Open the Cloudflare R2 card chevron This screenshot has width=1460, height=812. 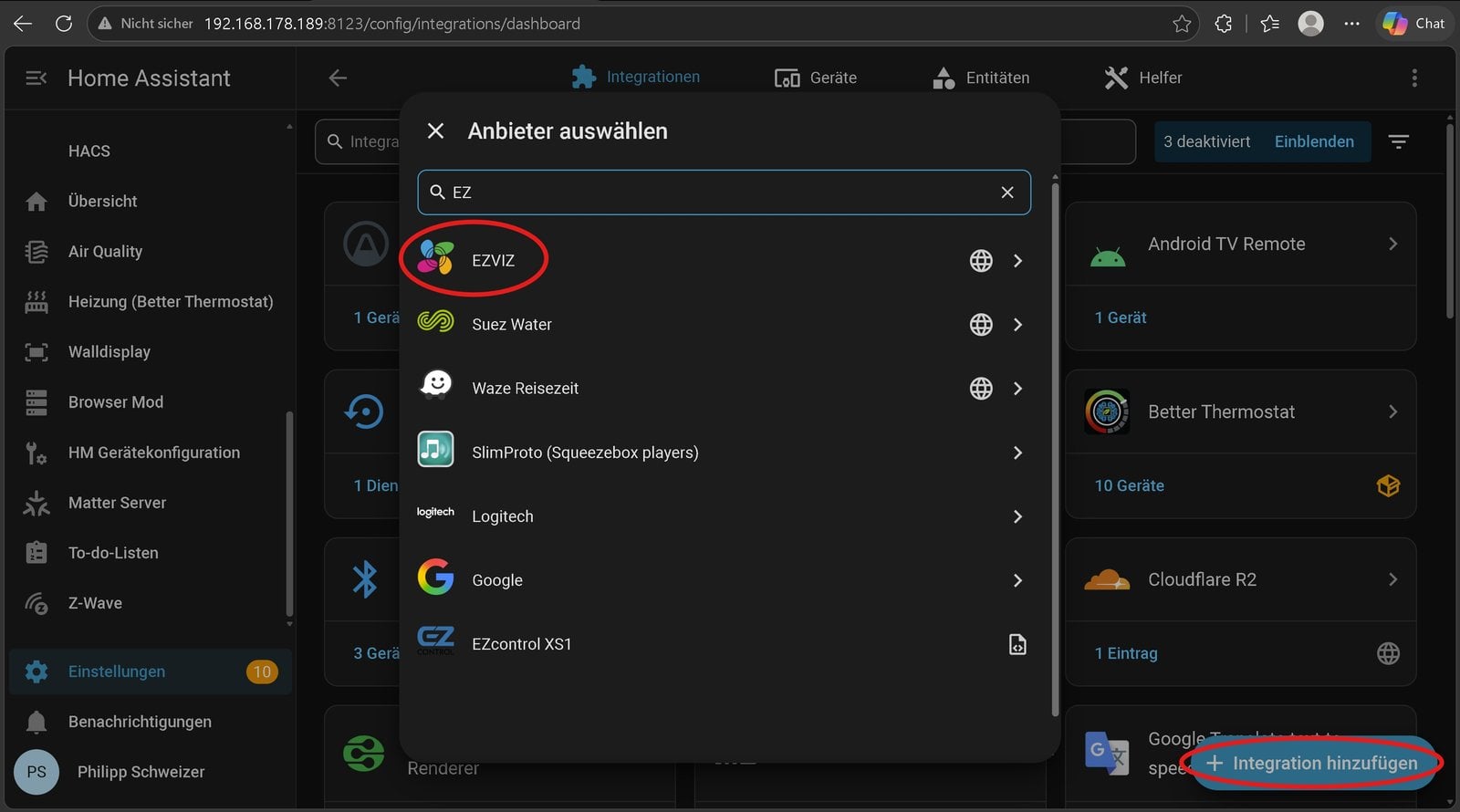[1392, 579]
